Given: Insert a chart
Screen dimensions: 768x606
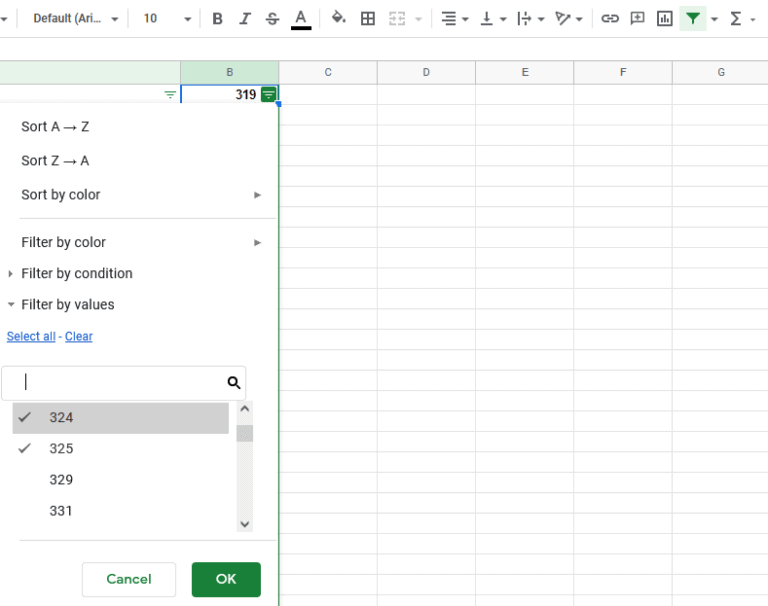Looking at the screenshot, I should point(664,19).
